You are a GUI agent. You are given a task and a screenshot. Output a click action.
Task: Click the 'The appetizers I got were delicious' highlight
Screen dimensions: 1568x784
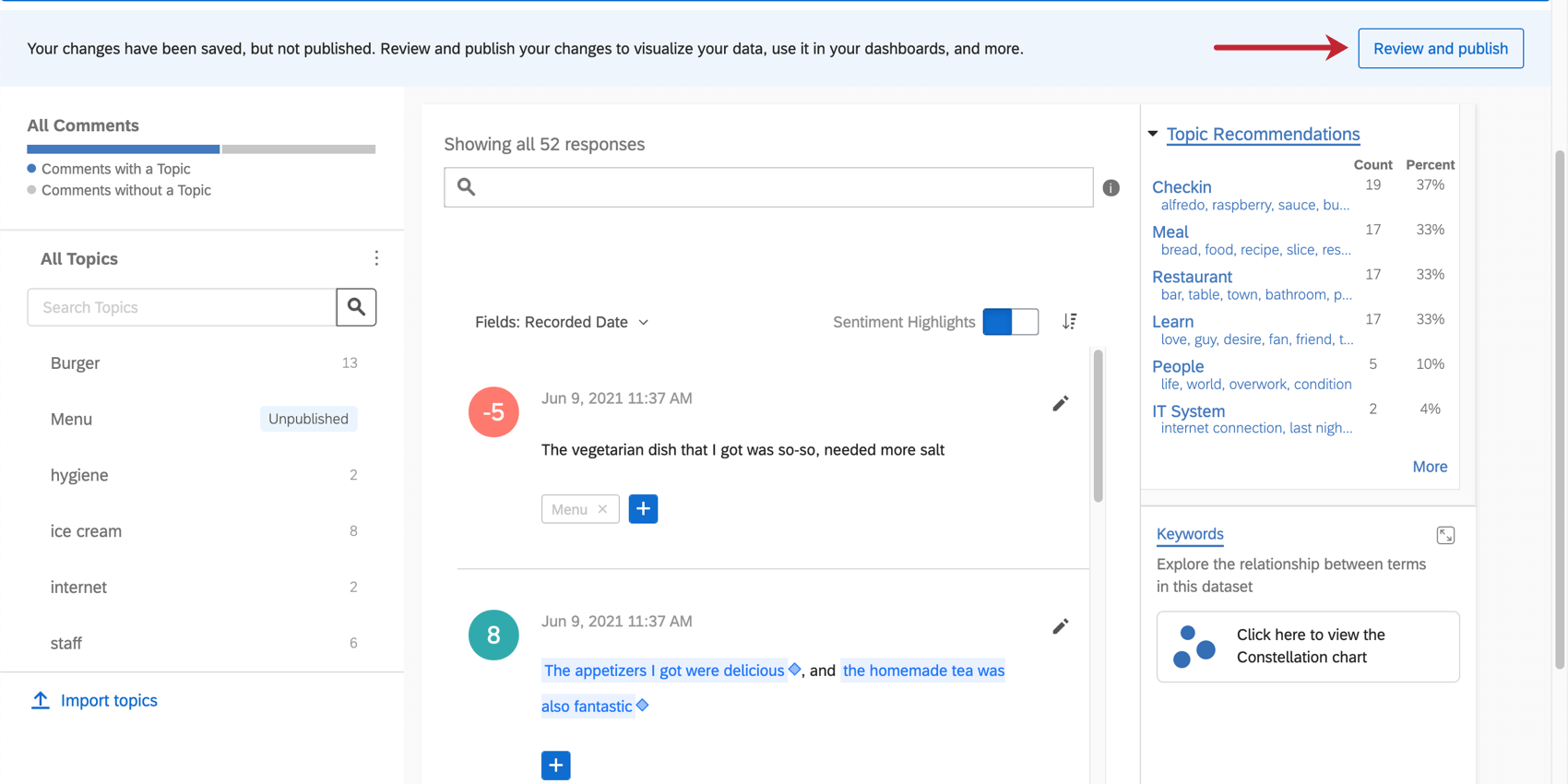click(664, 671)
